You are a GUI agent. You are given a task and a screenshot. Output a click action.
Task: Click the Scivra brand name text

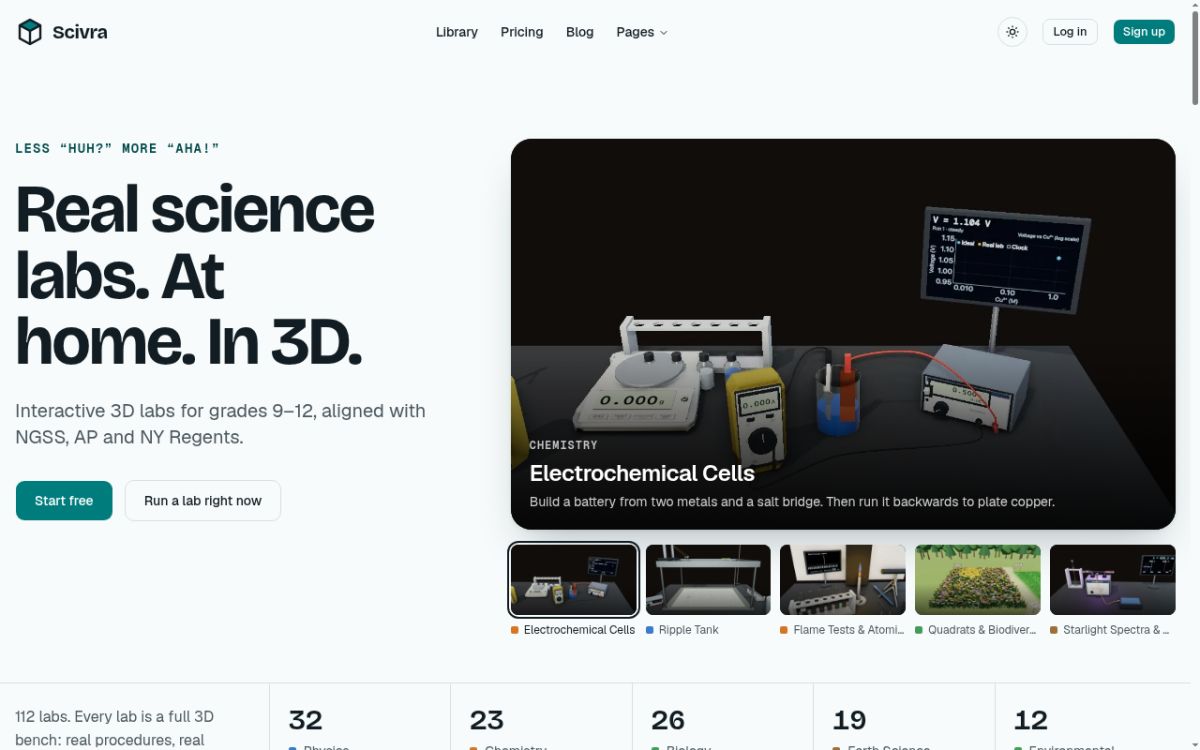[x=80, y=32]
